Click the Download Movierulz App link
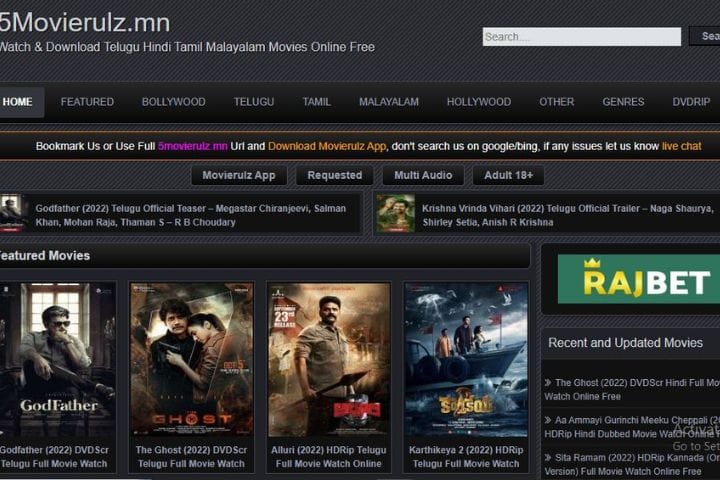 (327, 146)
